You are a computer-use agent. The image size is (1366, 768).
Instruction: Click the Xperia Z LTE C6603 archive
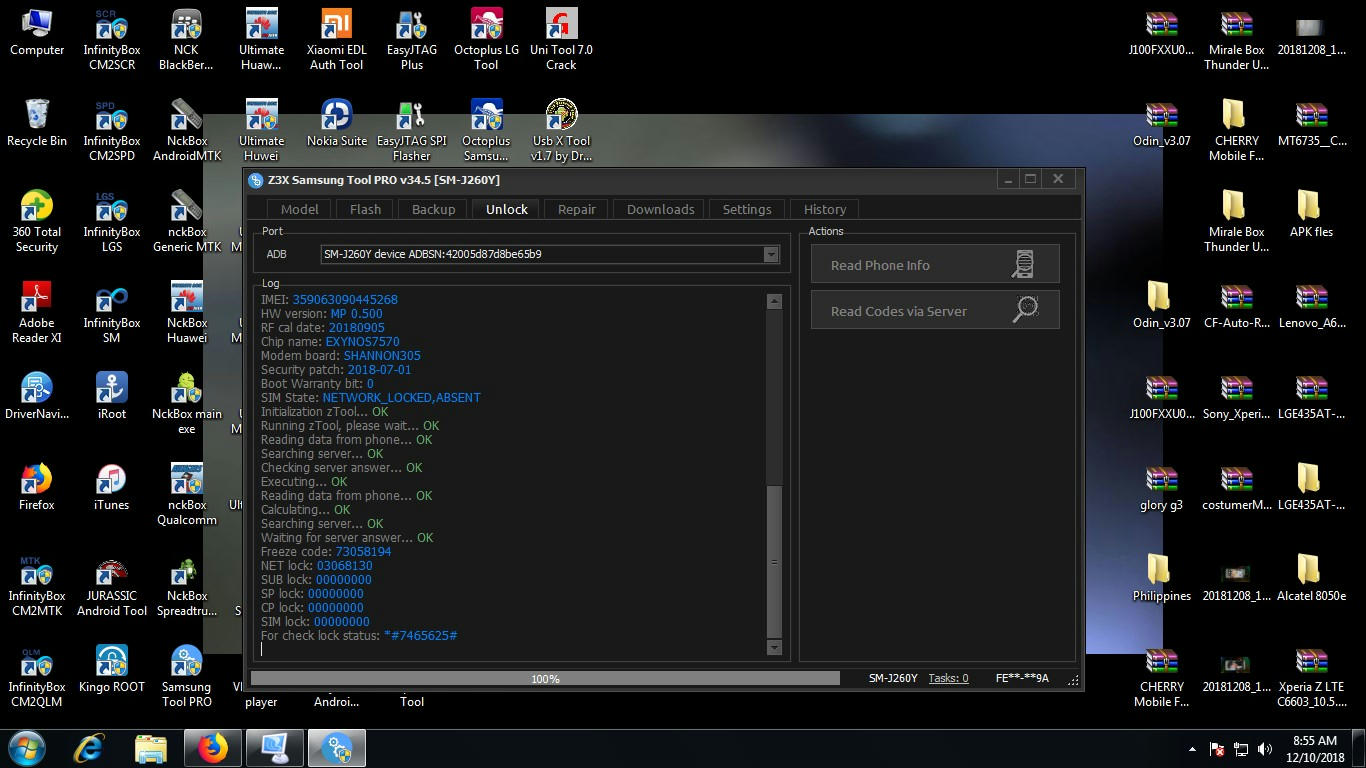click(1311, 677)
